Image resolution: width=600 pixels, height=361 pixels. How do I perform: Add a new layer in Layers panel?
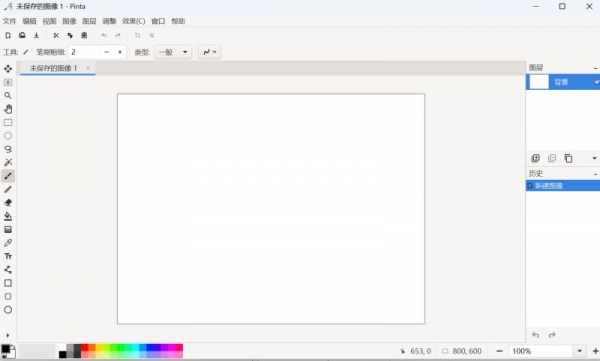pyautogui.click(x=536, y=158)
